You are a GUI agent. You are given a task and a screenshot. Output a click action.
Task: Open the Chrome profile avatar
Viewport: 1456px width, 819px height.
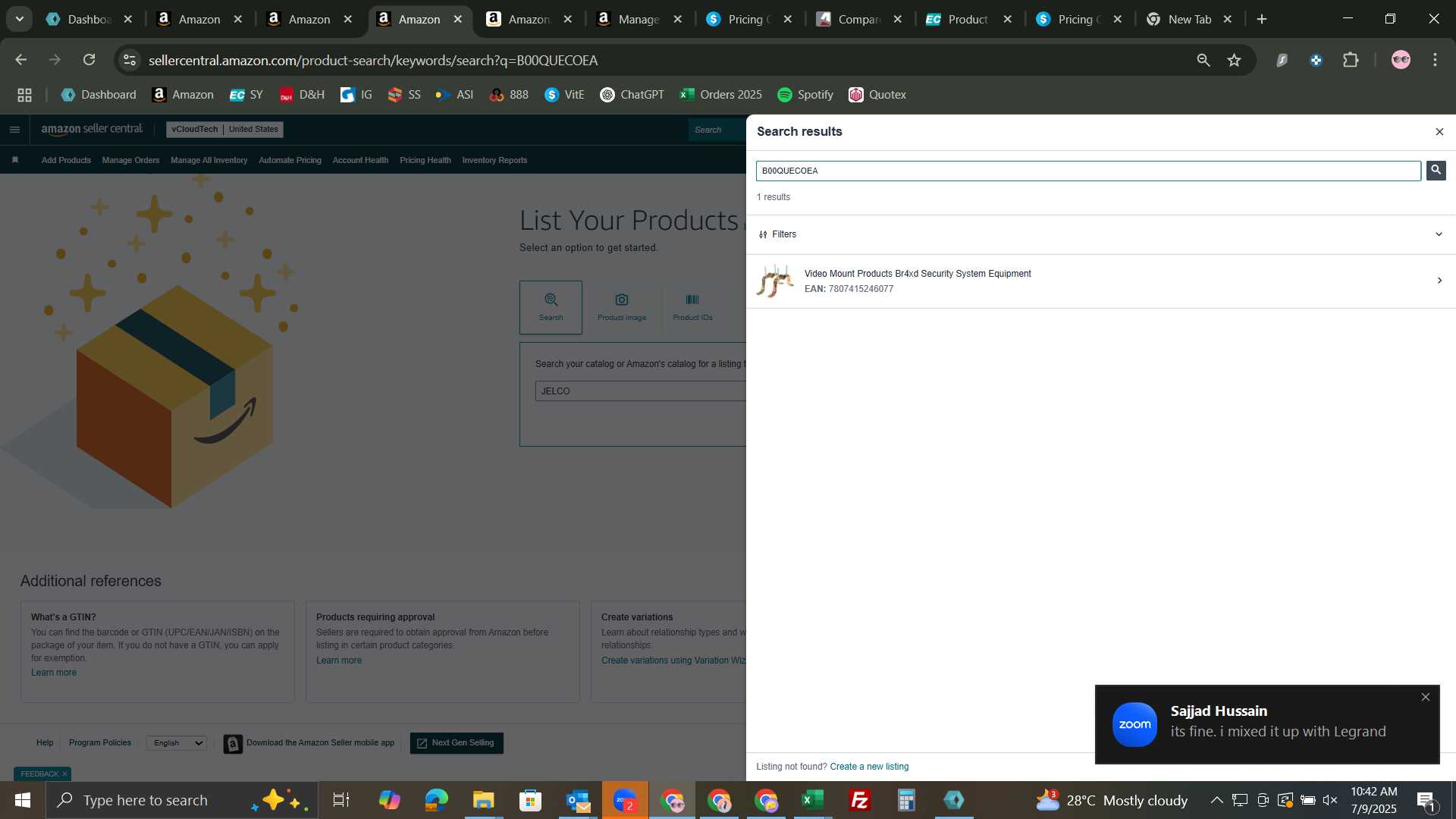pos(1401,60)
